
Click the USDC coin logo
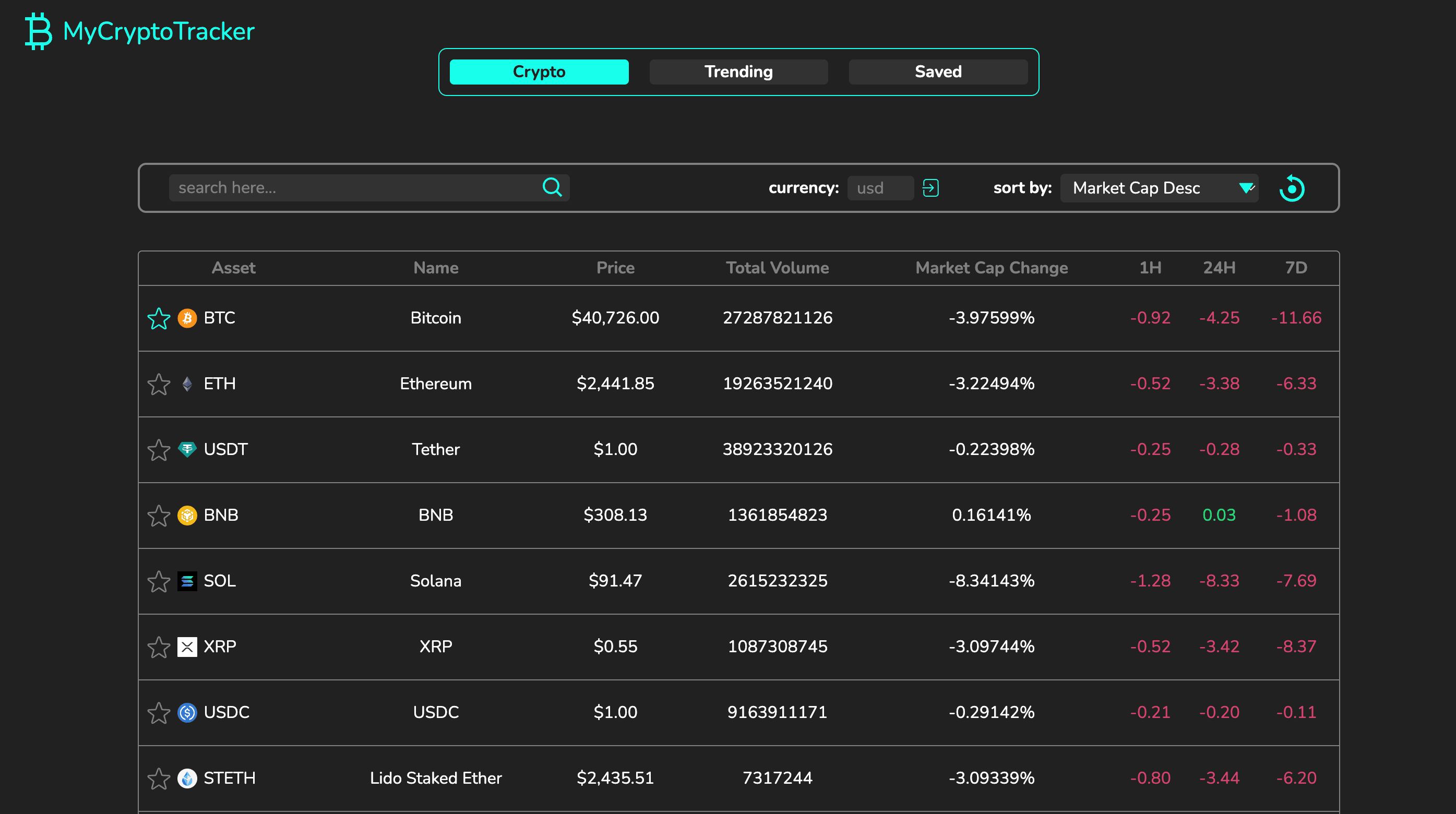click(187, 712)
